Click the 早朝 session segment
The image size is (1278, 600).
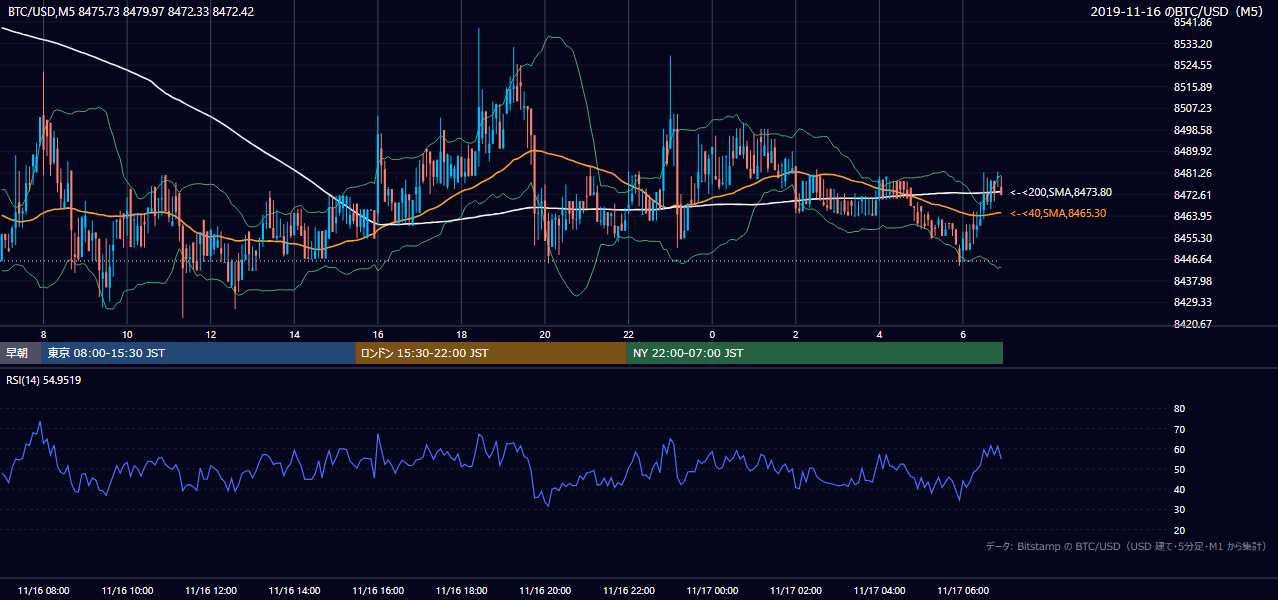coord(18,353)
